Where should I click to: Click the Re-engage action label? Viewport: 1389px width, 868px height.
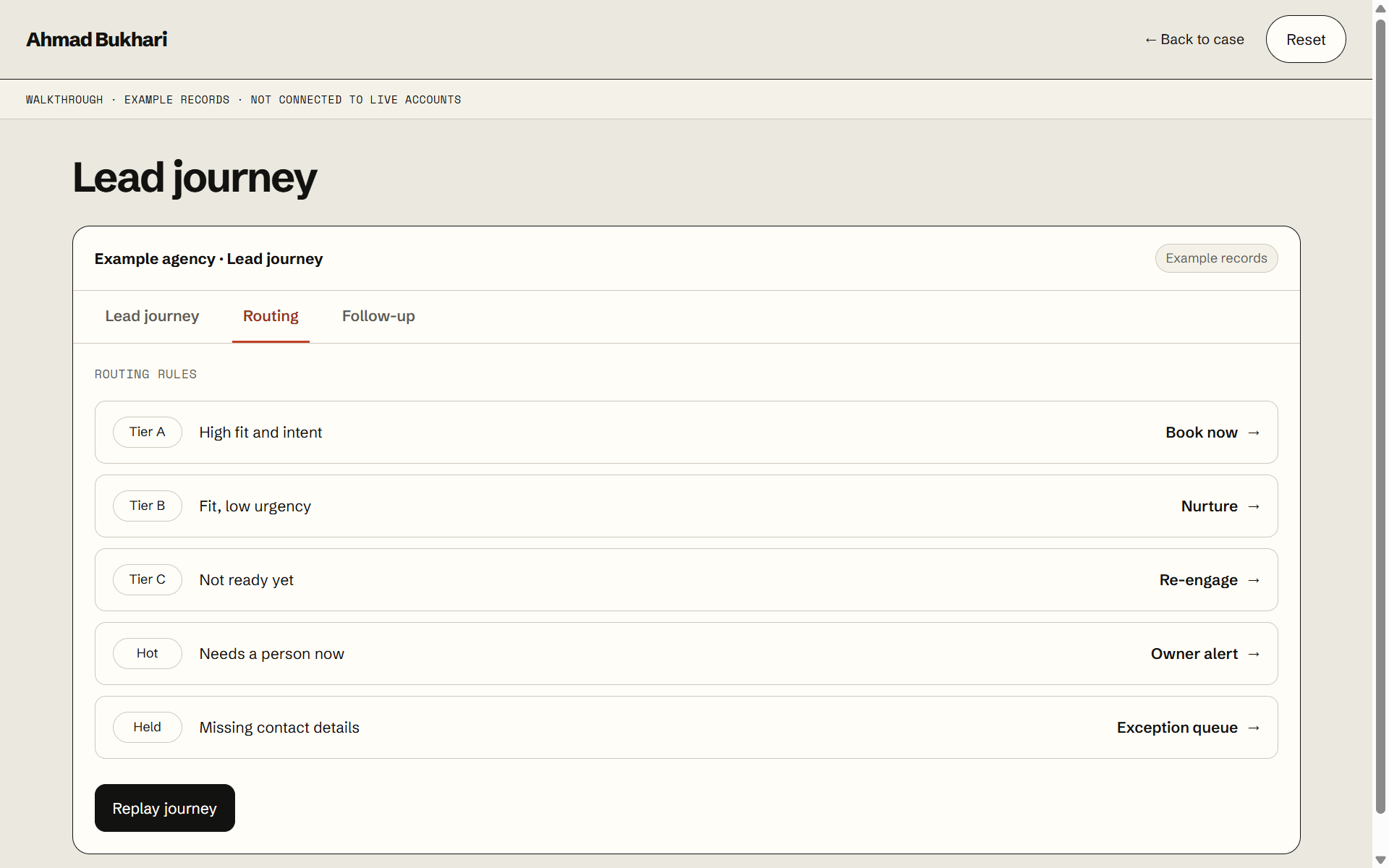point(1199,580)
